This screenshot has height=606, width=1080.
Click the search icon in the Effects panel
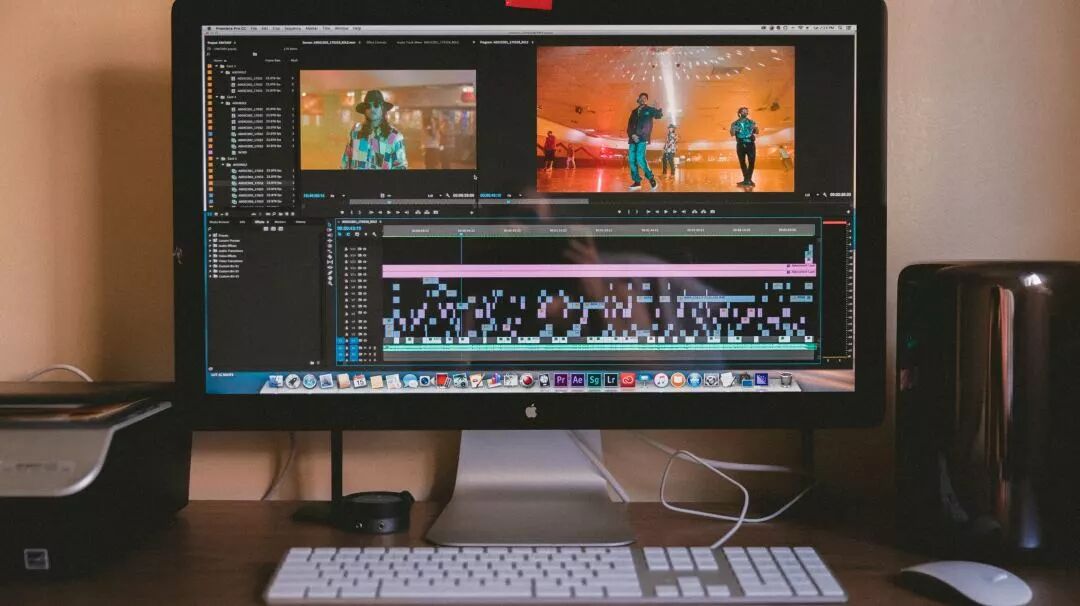click(209, 229)
